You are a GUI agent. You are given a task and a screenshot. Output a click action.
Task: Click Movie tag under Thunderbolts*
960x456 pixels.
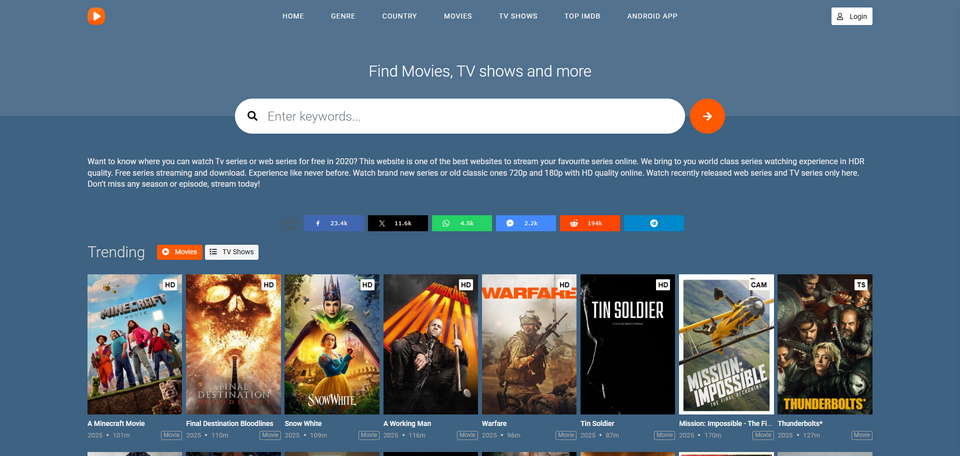click(861, 435)
